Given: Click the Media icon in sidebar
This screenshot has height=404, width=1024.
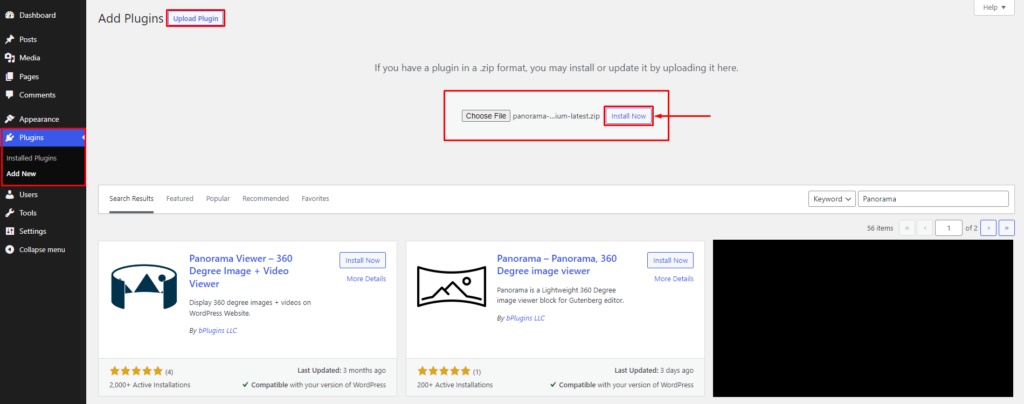Looking at the screenshot, I should pyautogui.click(x=9, y=58).
